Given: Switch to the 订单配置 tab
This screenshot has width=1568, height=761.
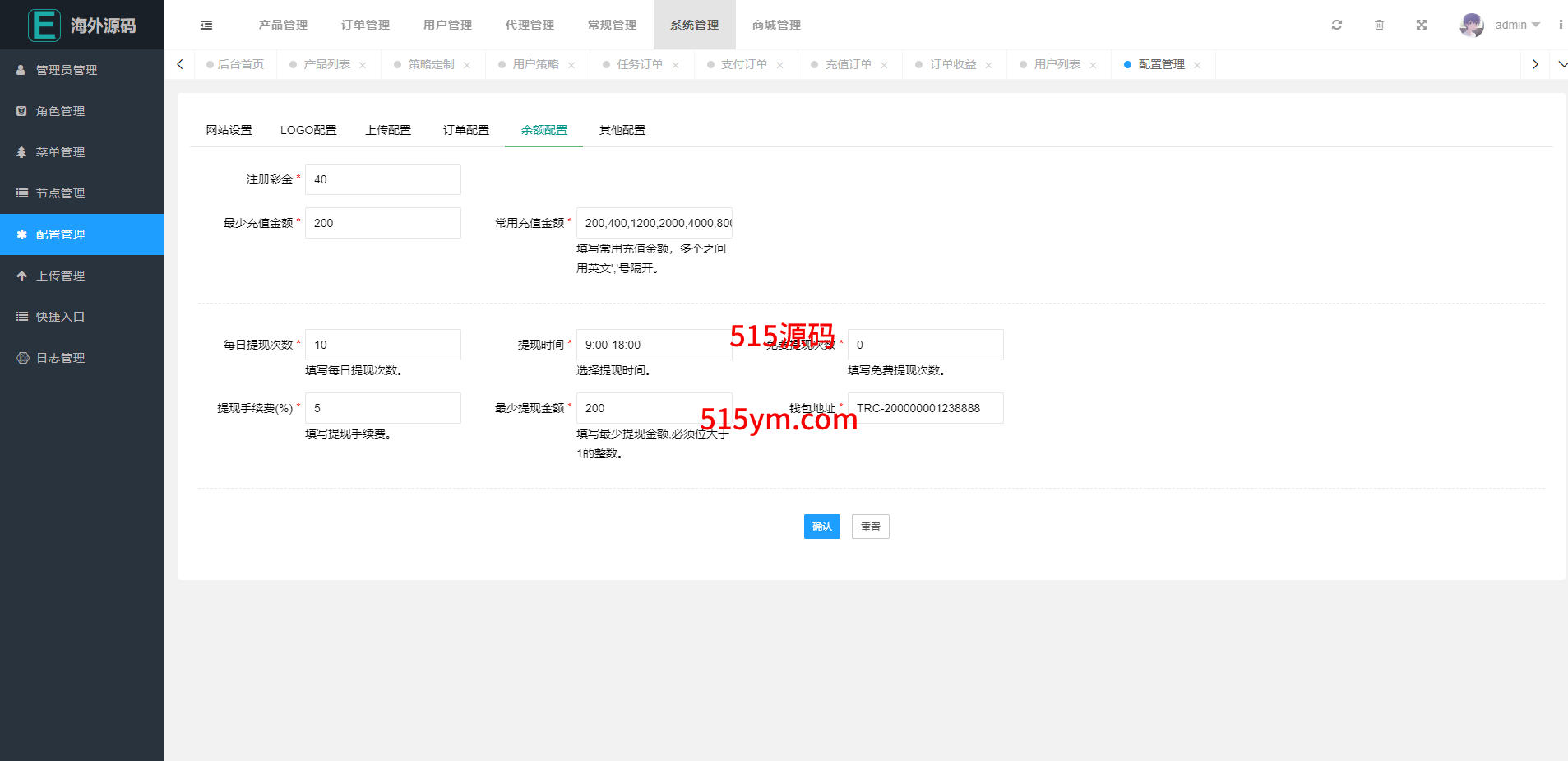Looking at the screenshot, I should [466, 130].
